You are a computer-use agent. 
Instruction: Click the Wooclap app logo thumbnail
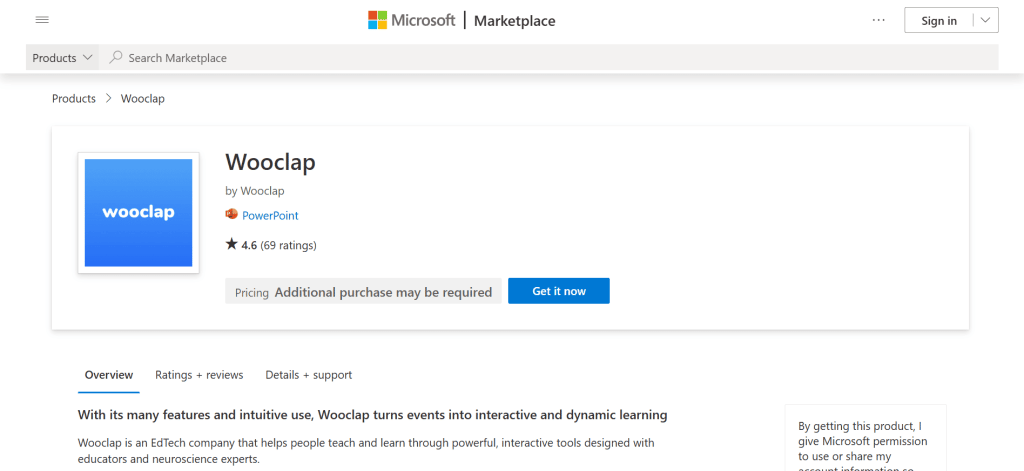click(138, 212)
